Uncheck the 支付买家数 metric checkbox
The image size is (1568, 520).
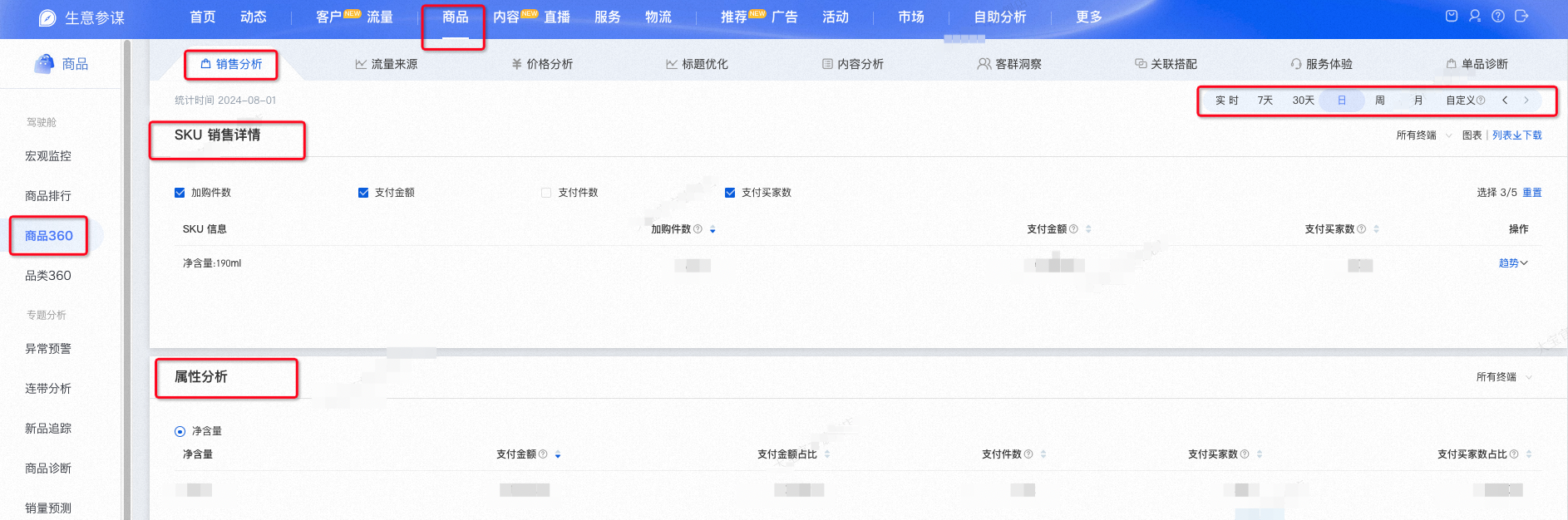click(x=730, y=193)
